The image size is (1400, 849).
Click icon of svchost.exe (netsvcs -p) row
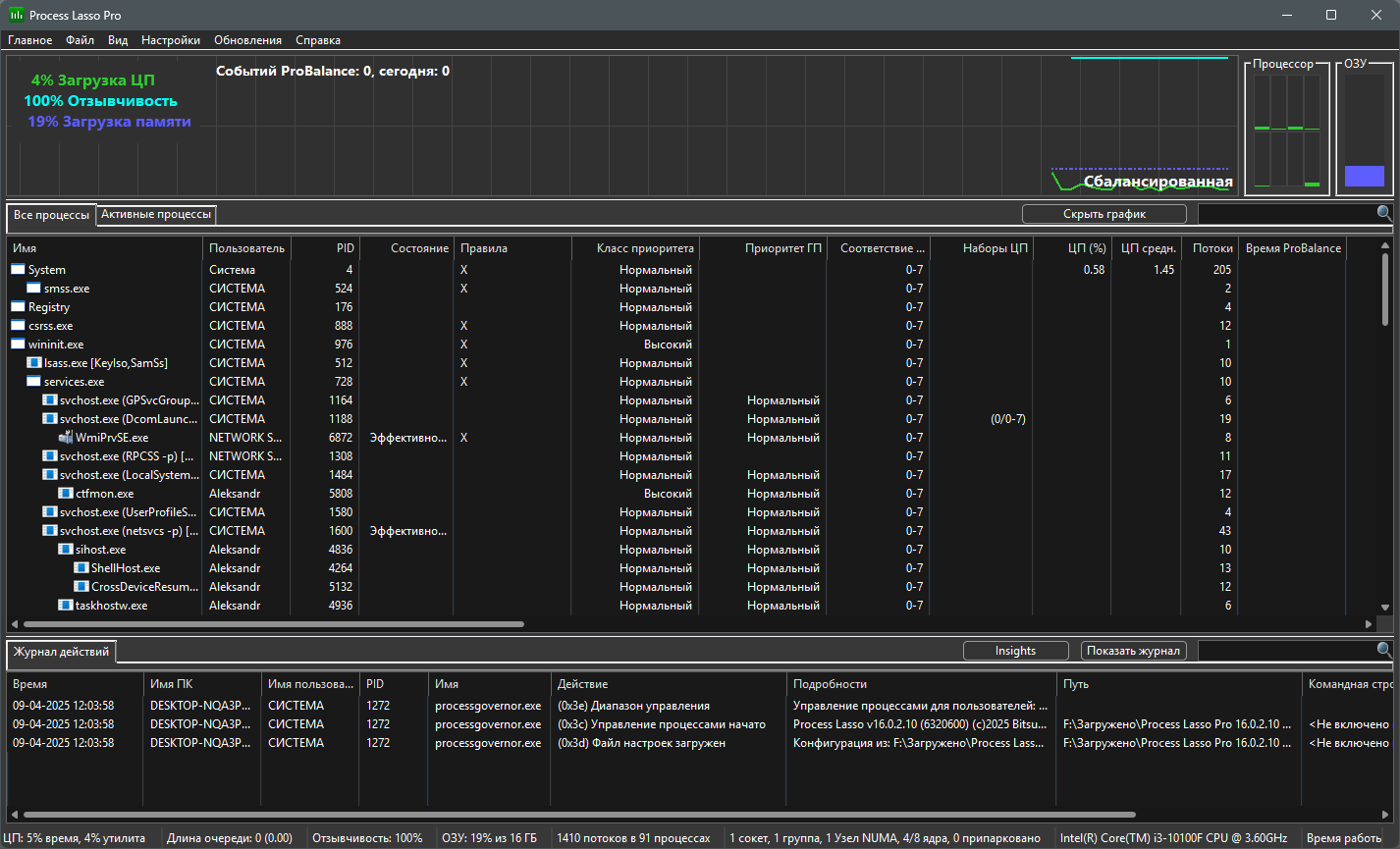[x=49, y=531]
